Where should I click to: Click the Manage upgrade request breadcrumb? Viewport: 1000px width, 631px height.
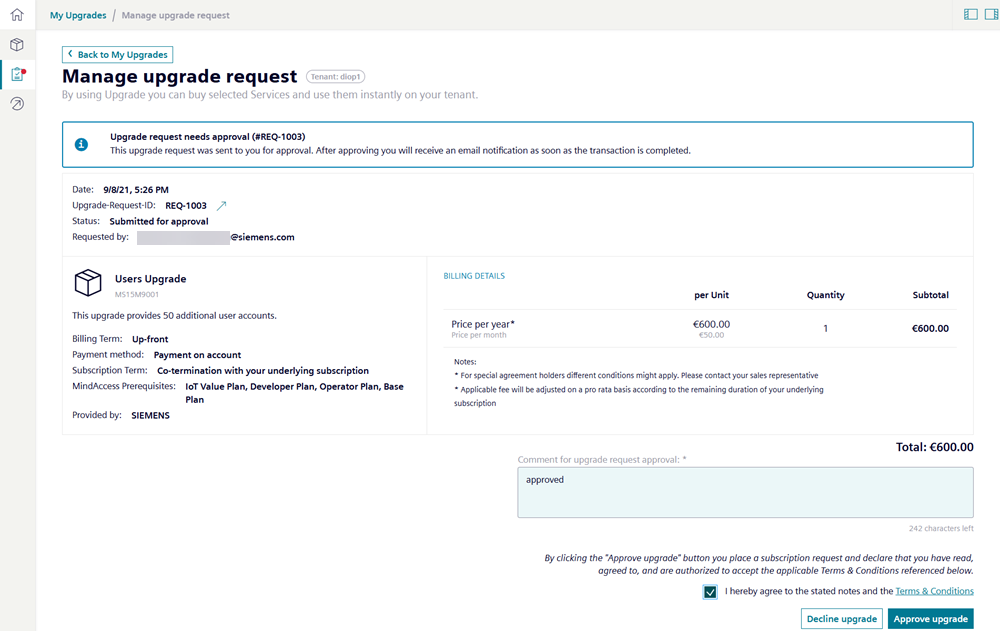[175, 15]
